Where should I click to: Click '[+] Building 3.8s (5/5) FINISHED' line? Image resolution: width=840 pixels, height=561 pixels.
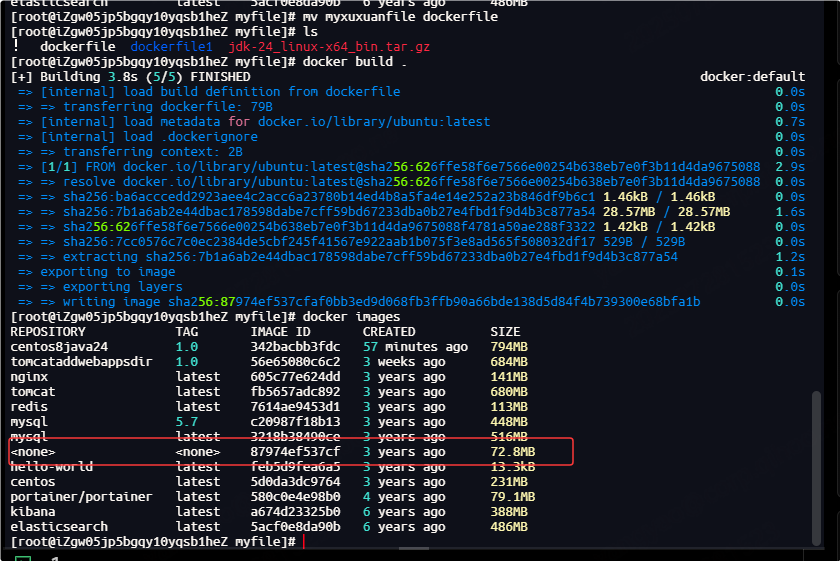[130, 77]
